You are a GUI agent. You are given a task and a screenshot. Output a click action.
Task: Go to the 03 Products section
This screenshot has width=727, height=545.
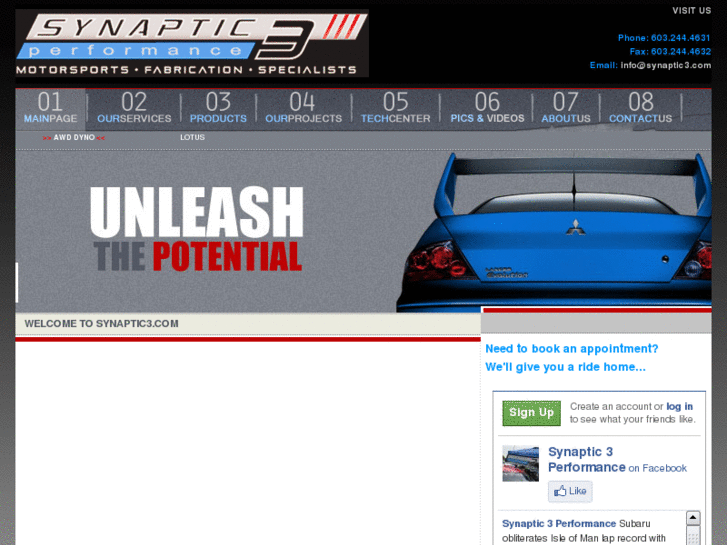pos(218,108)
